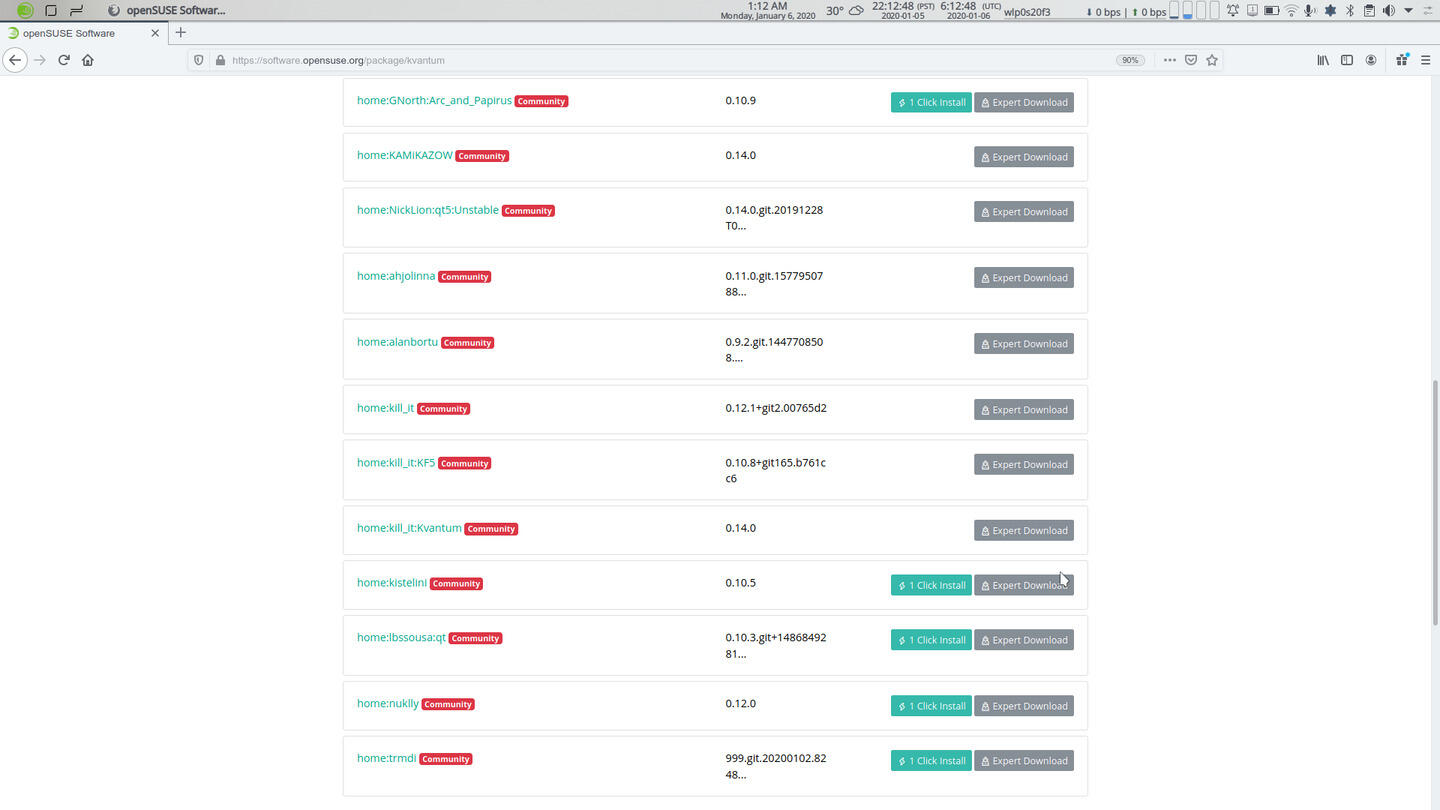1 Click Install for home:kistelini
1440x810 pixels.
(931, 585)
